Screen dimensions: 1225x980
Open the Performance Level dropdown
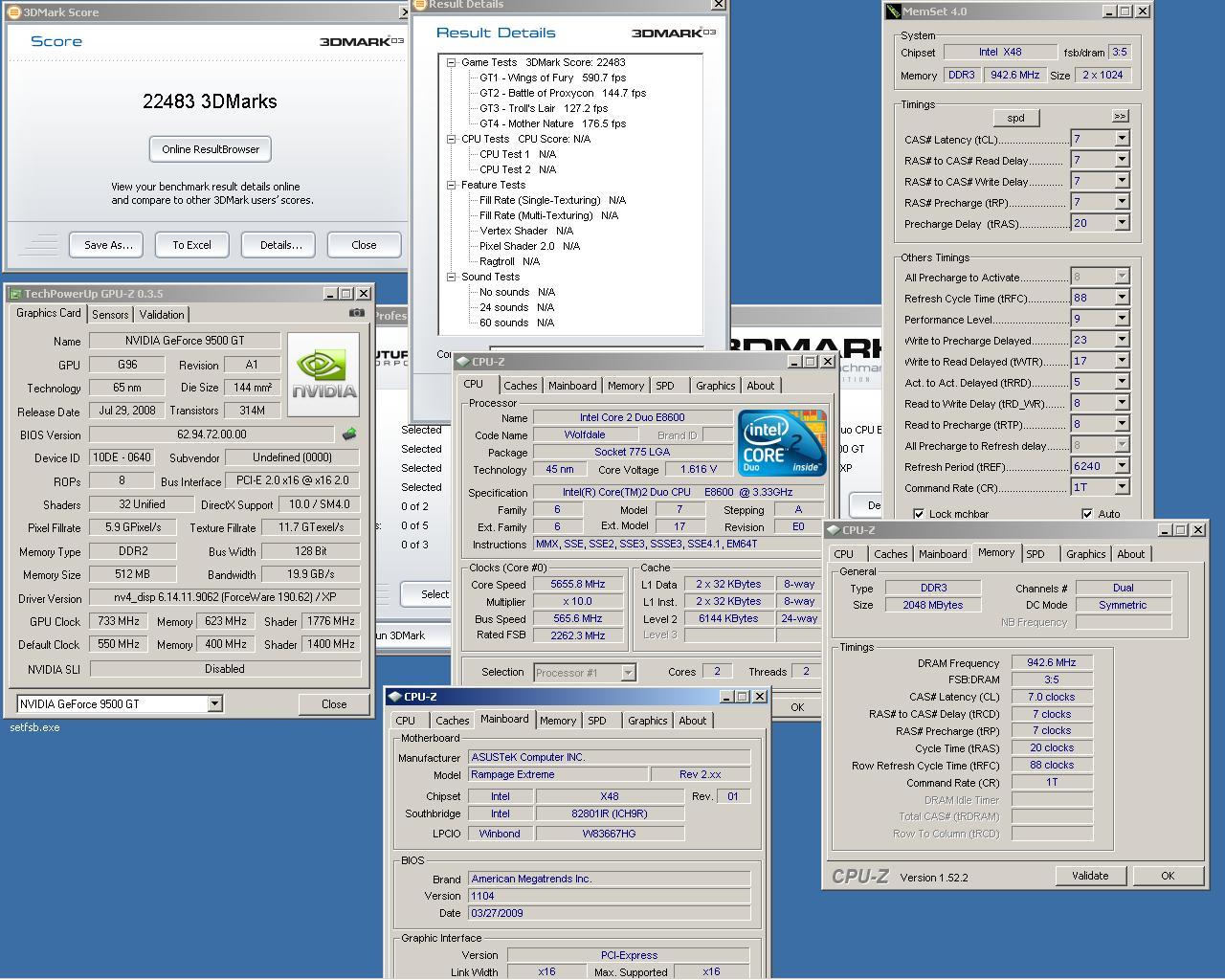(x=1122, y=319)
